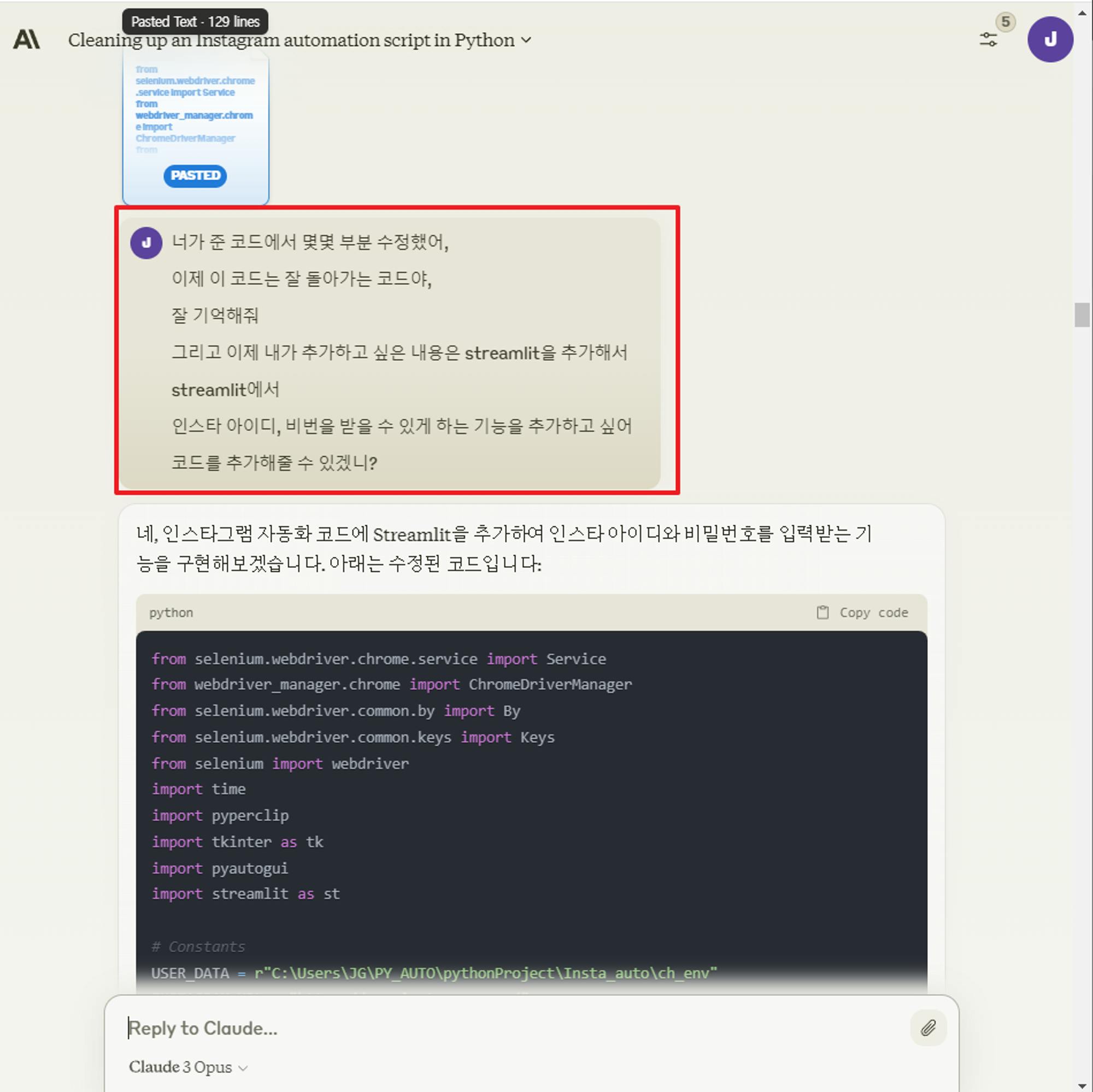This screenshot has width=1093, height=1092.
Task: Click the conversation title 'Cleaning up an Instagram automation script'
Action: click(x=291, y=41)
